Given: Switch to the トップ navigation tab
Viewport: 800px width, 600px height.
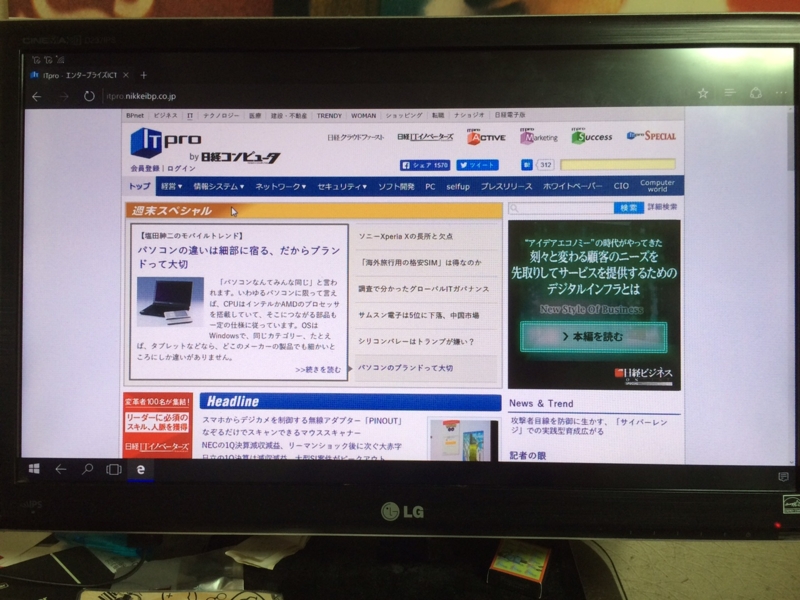Looking at the screenshot, I should tap(139, 187).
